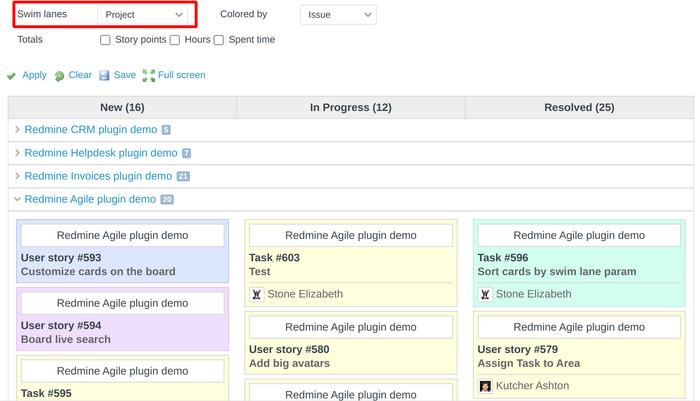Click the In Progress (12) column header
700x401 pixels.
(x=350, y=107)
